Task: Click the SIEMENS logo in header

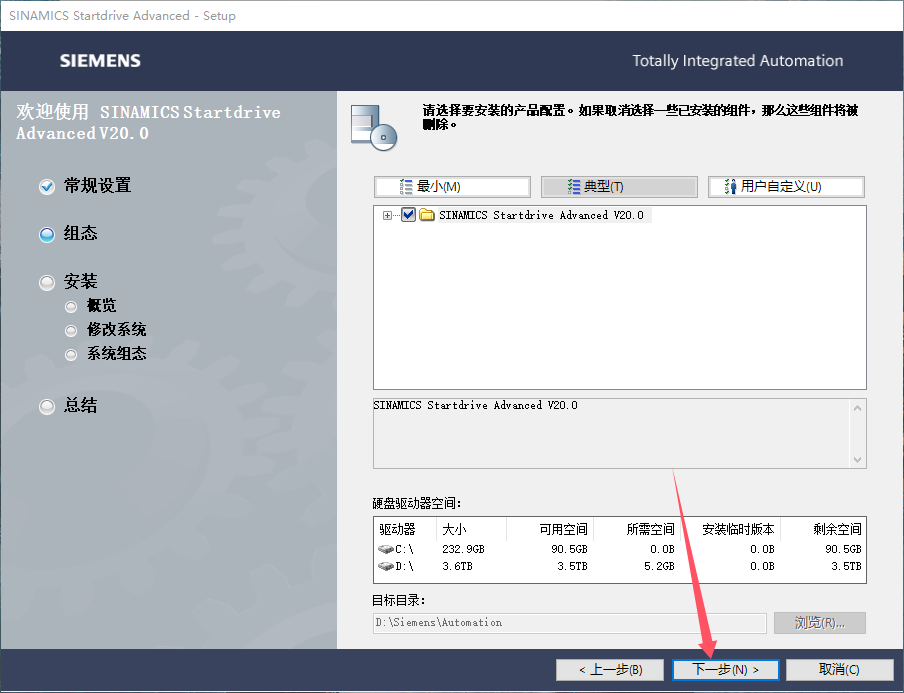Action: point(100,61)
